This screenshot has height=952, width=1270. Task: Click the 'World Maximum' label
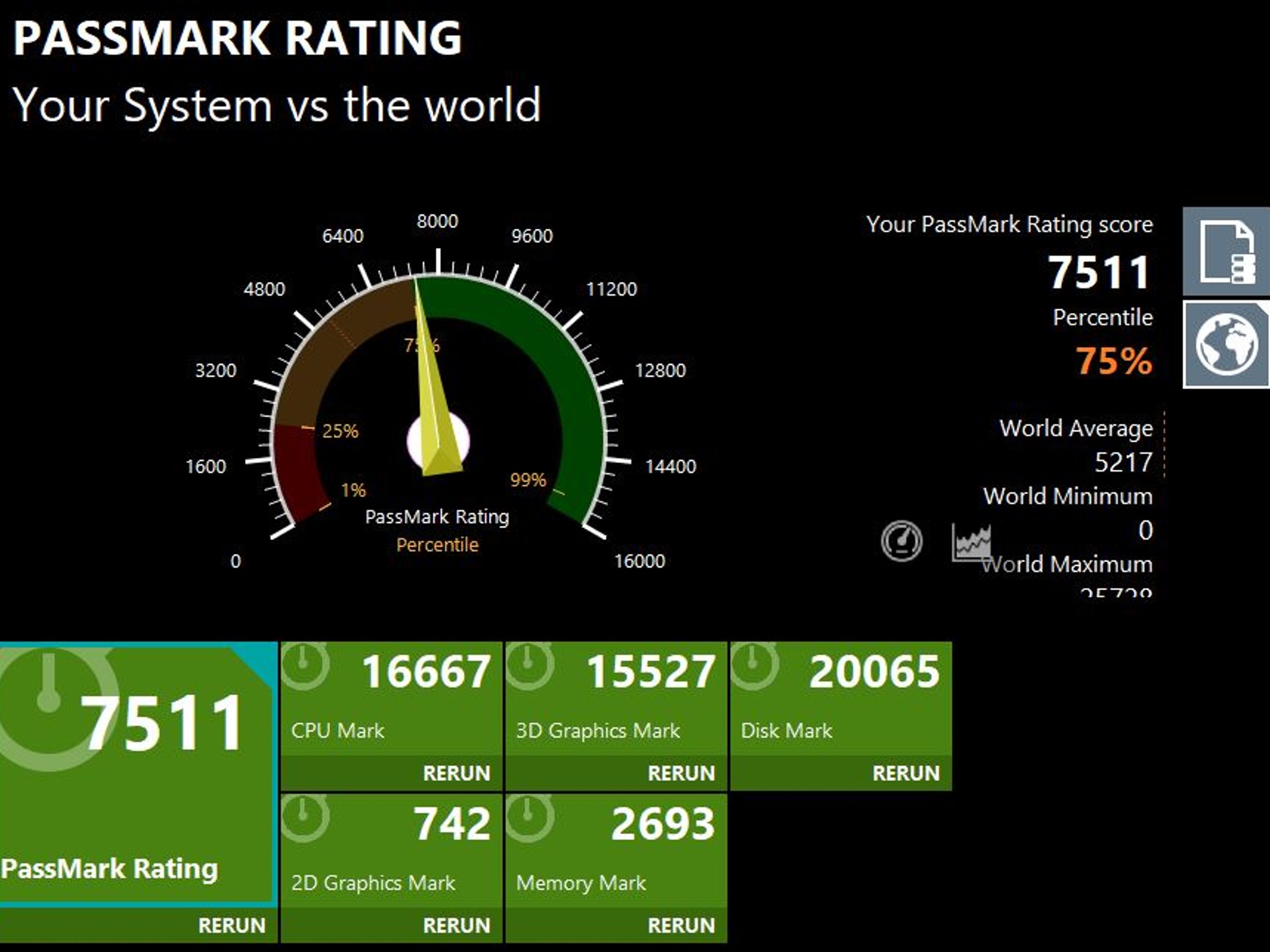tap(1068, 564)
